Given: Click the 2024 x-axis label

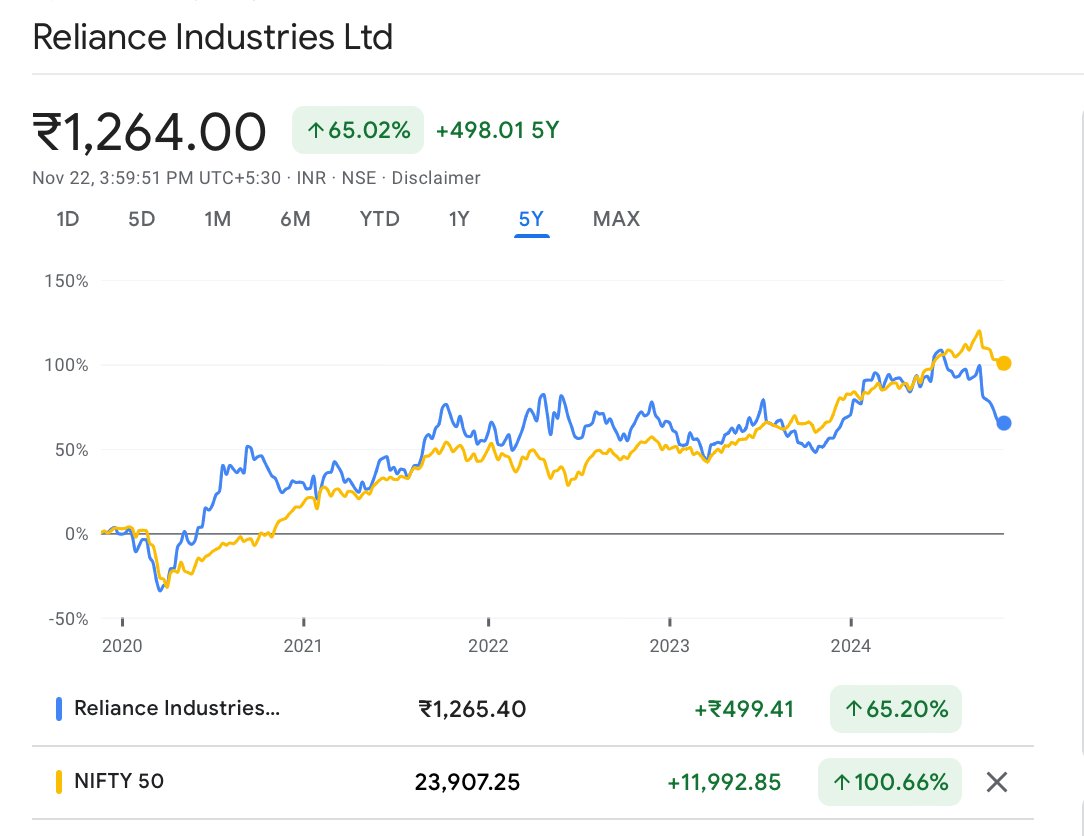Looking at the screenshot, I should point(850,646).
